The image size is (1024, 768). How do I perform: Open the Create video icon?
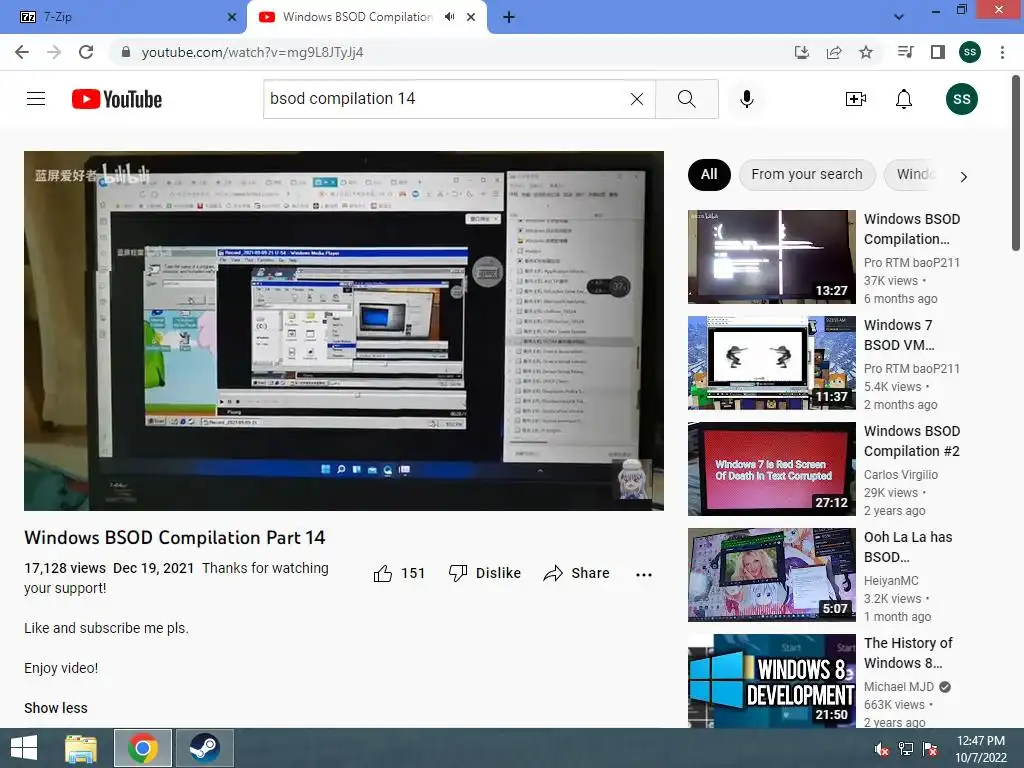856,99
